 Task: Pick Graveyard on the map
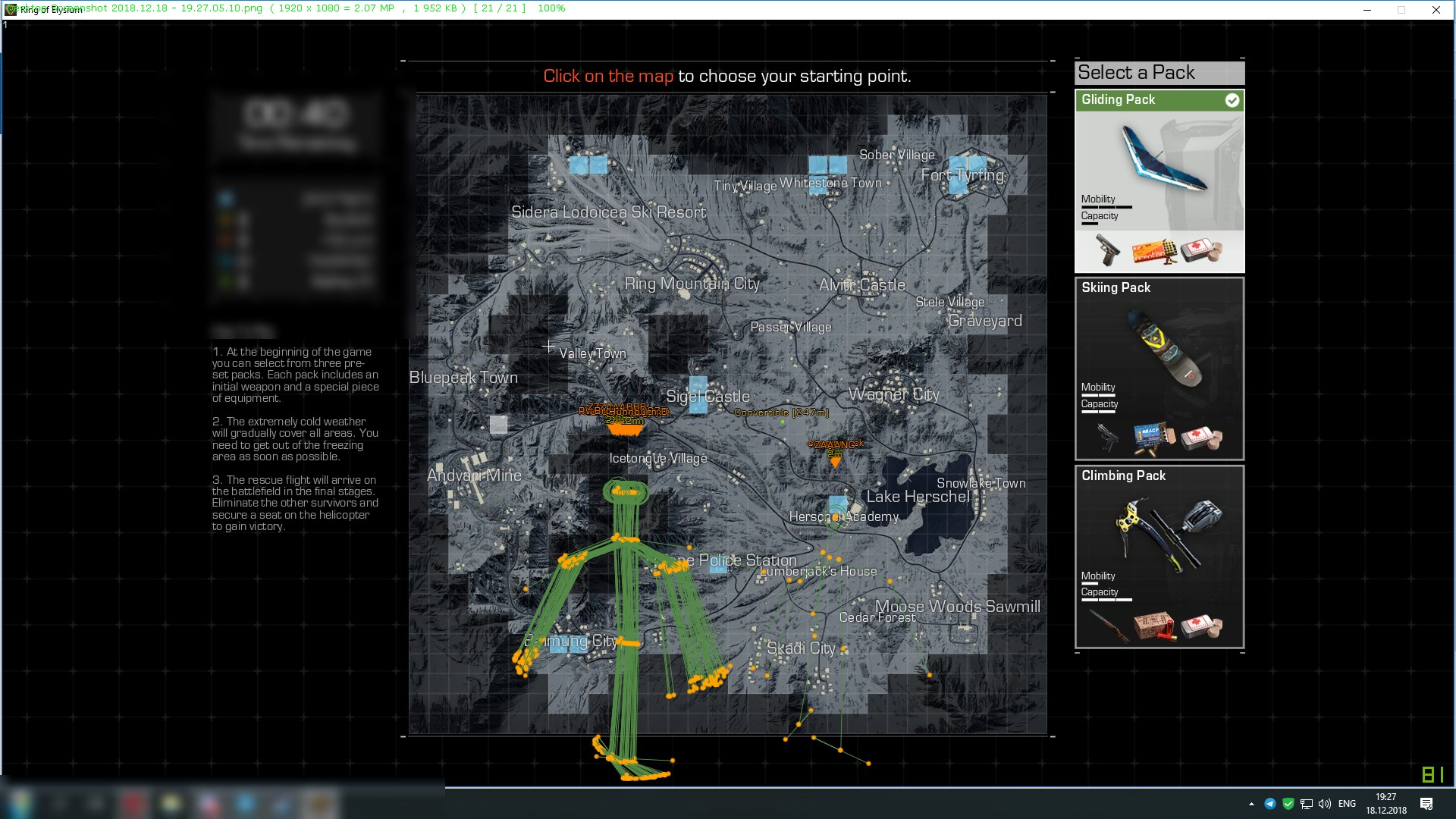(x=984, y=321)
